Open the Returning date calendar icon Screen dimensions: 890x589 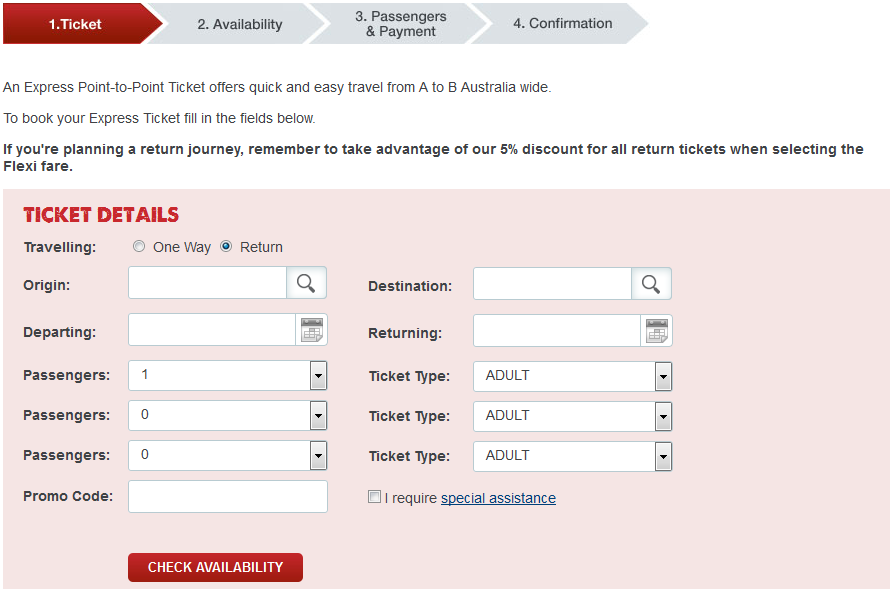(657, 330)
